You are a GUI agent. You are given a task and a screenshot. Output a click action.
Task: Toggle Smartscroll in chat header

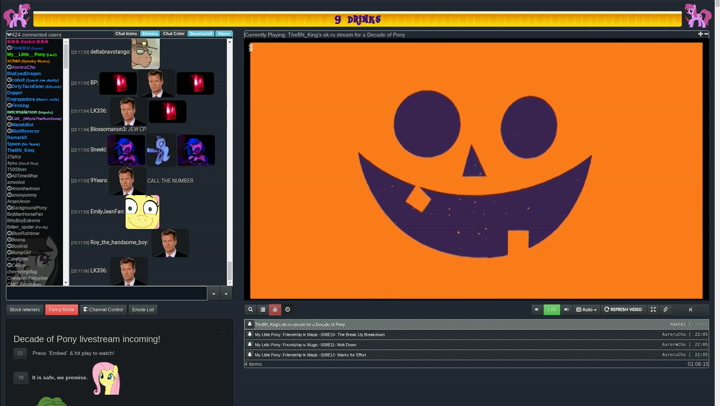200,34
